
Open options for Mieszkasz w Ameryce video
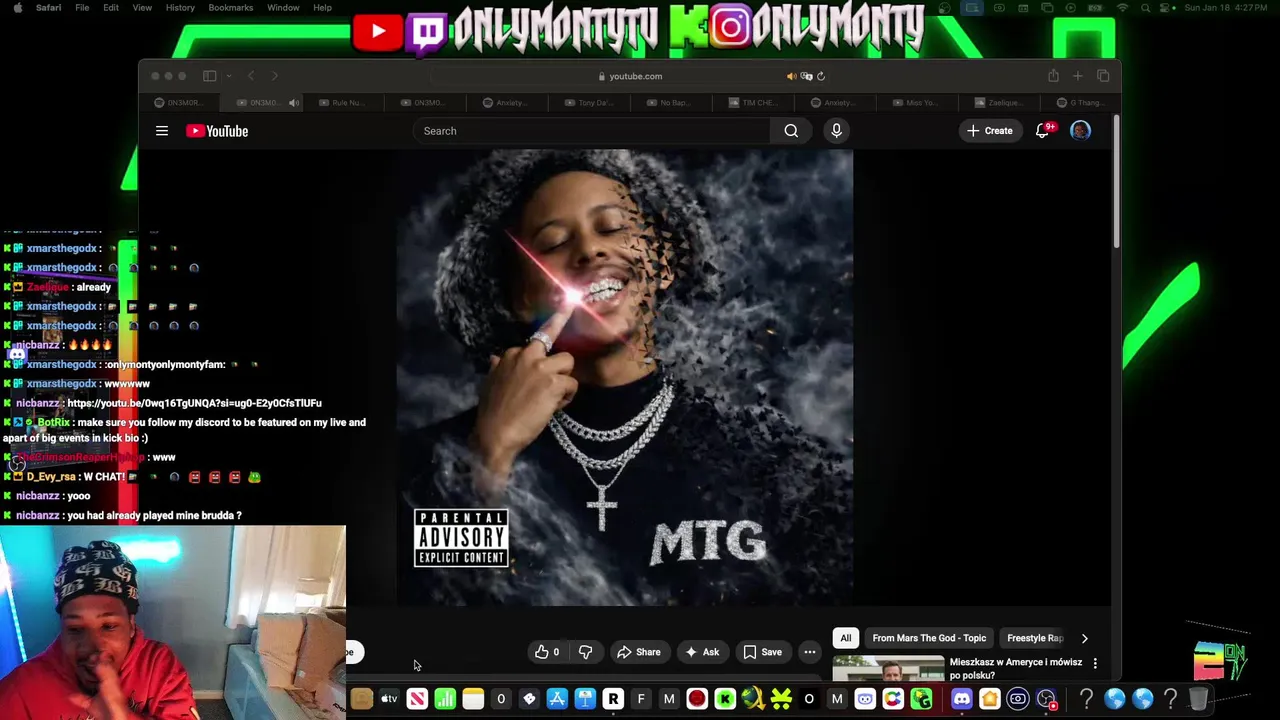point(1095,663)
